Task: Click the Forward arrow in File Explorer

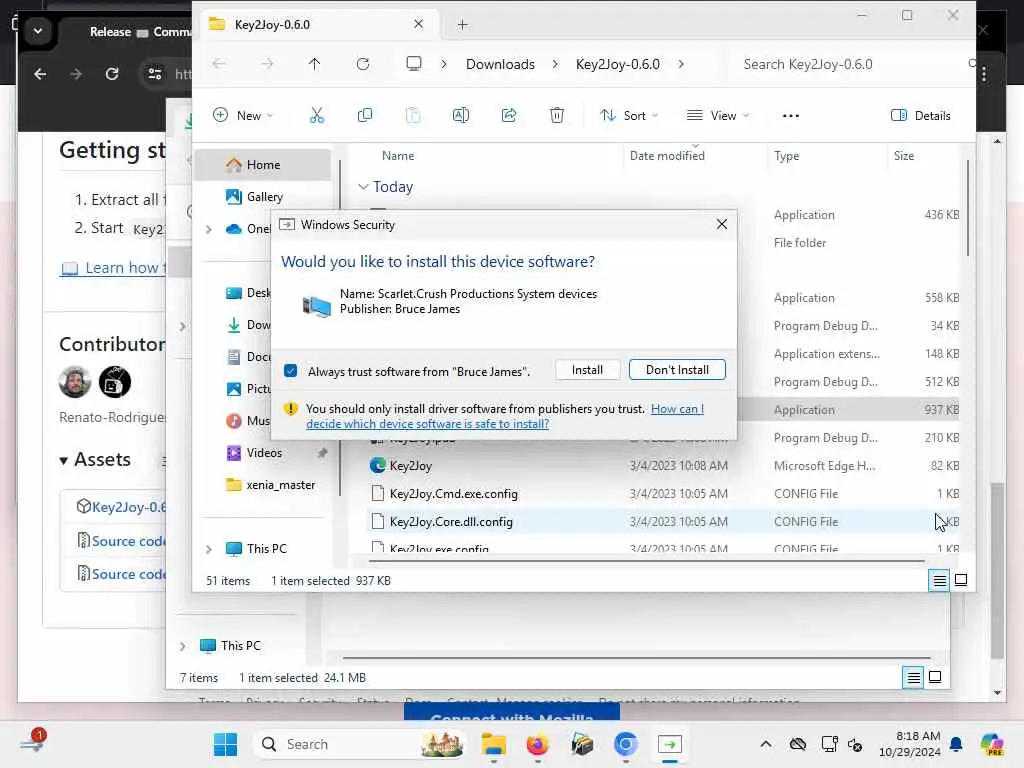Action: 267,64
